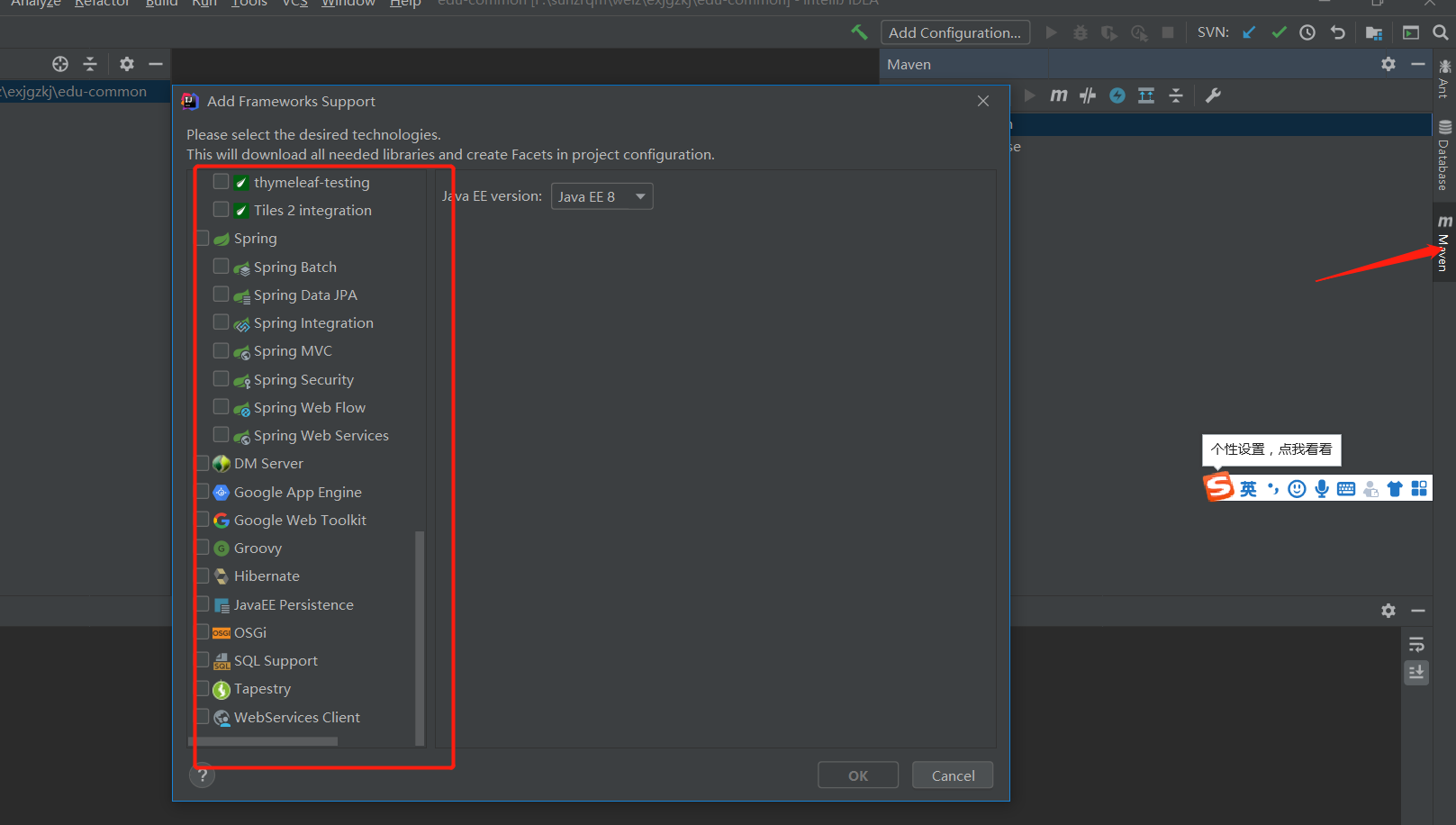1456x825 pixels.
Task: Click the Search Everywhere magnifier icon
Action: 1440,32
